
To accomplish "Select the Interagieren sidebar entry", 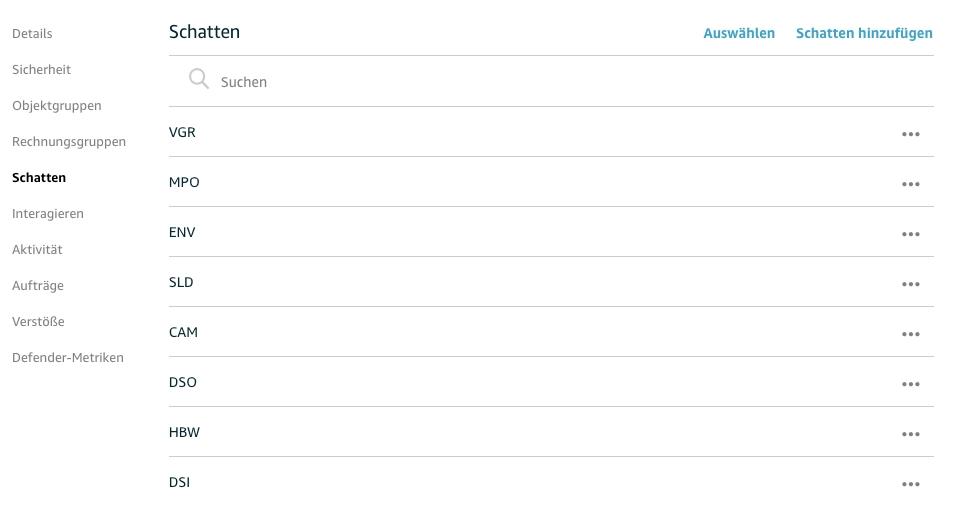I will coord(48,214).
